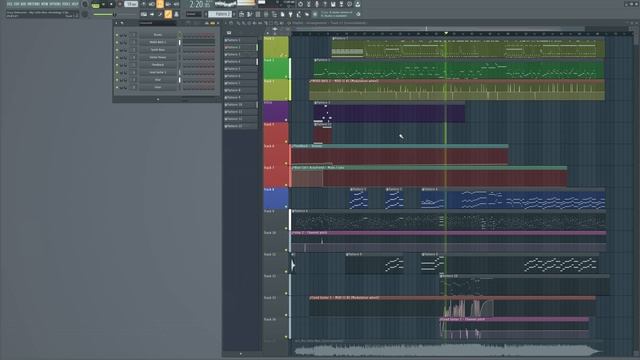Toggle the pattern/song mode switch
The height and width of the screenshot is (360, 640).
tap(96, 4)
